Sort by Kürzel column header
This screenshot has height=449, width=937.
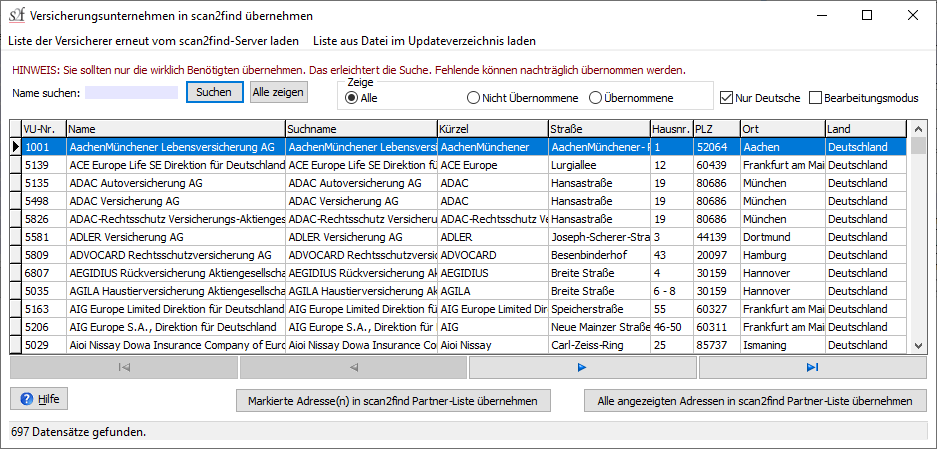492,129
